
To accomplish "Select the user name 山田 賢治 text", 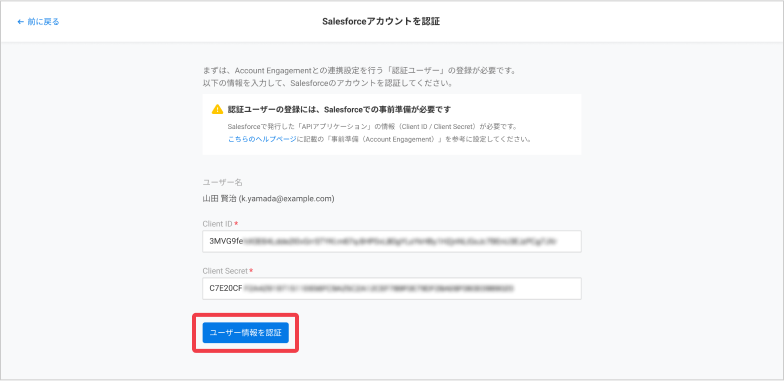I will click(219, 199).
